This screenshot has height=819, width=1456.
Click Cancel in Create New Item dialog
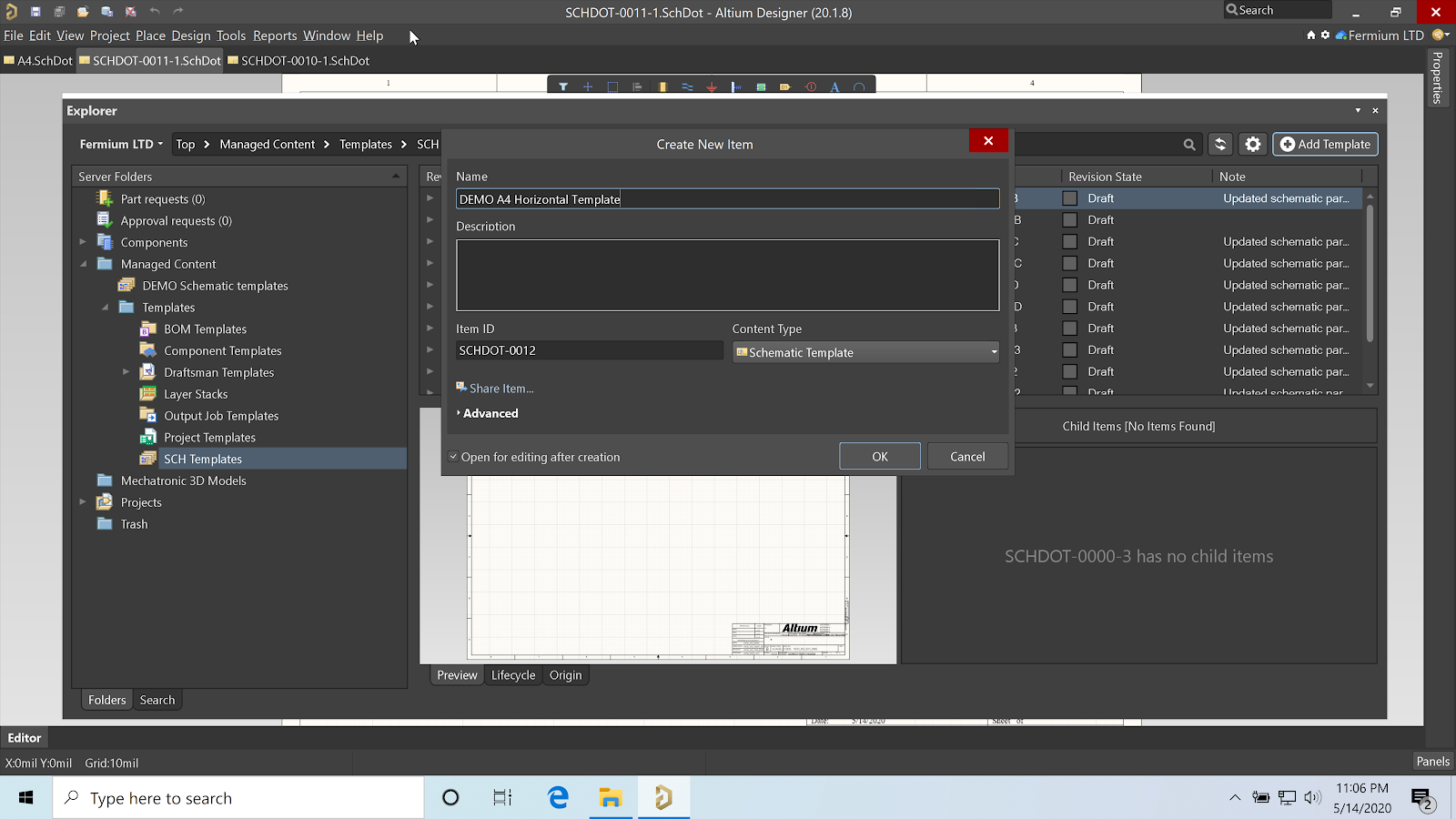click(x=967, y=456)
